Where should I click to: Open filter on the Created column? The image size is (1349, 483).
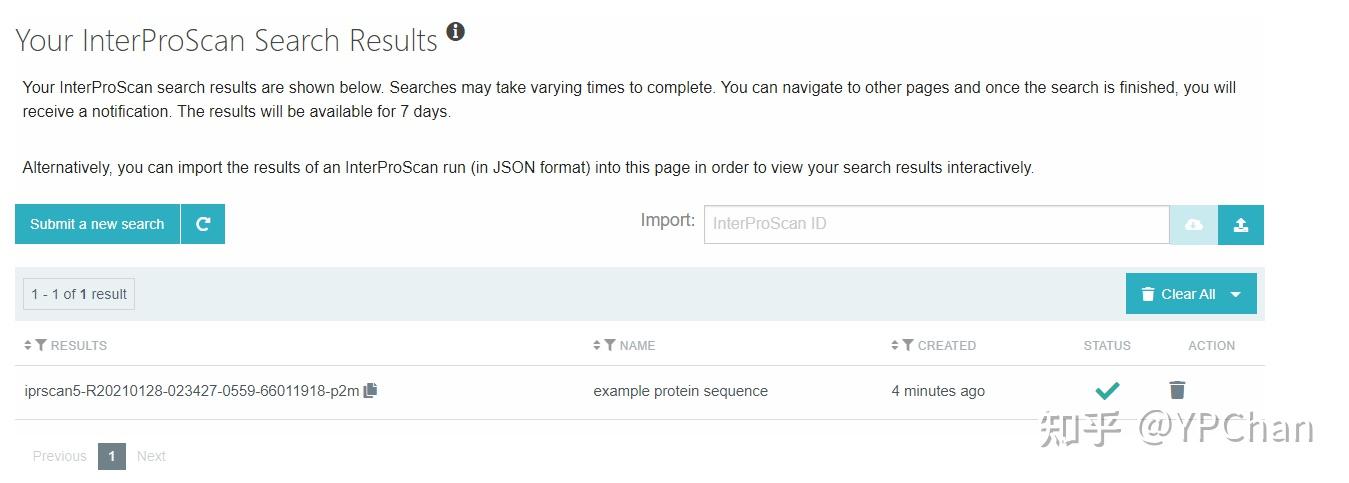point(908,345)
